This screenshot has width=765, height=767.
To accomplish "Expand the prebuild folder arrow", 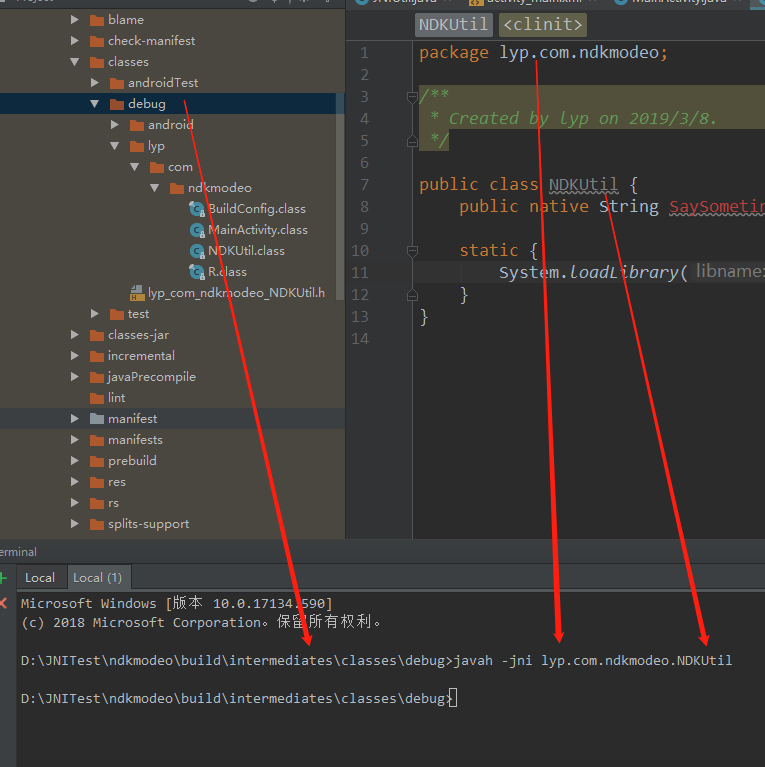I will click(75, 461).
